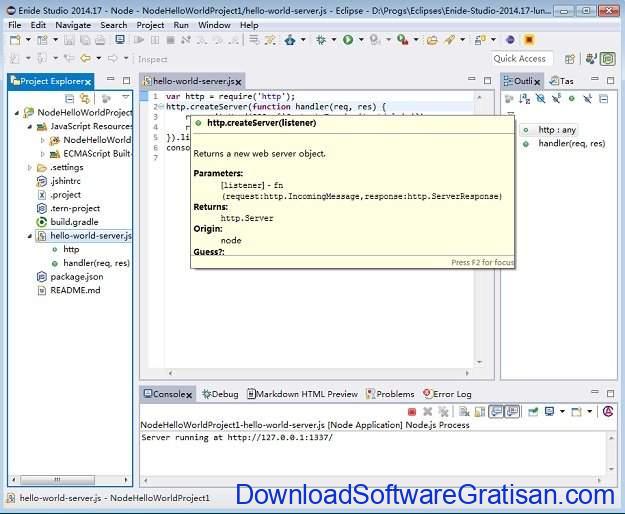Toggle Show Console on standard error

tap(513, 412)
